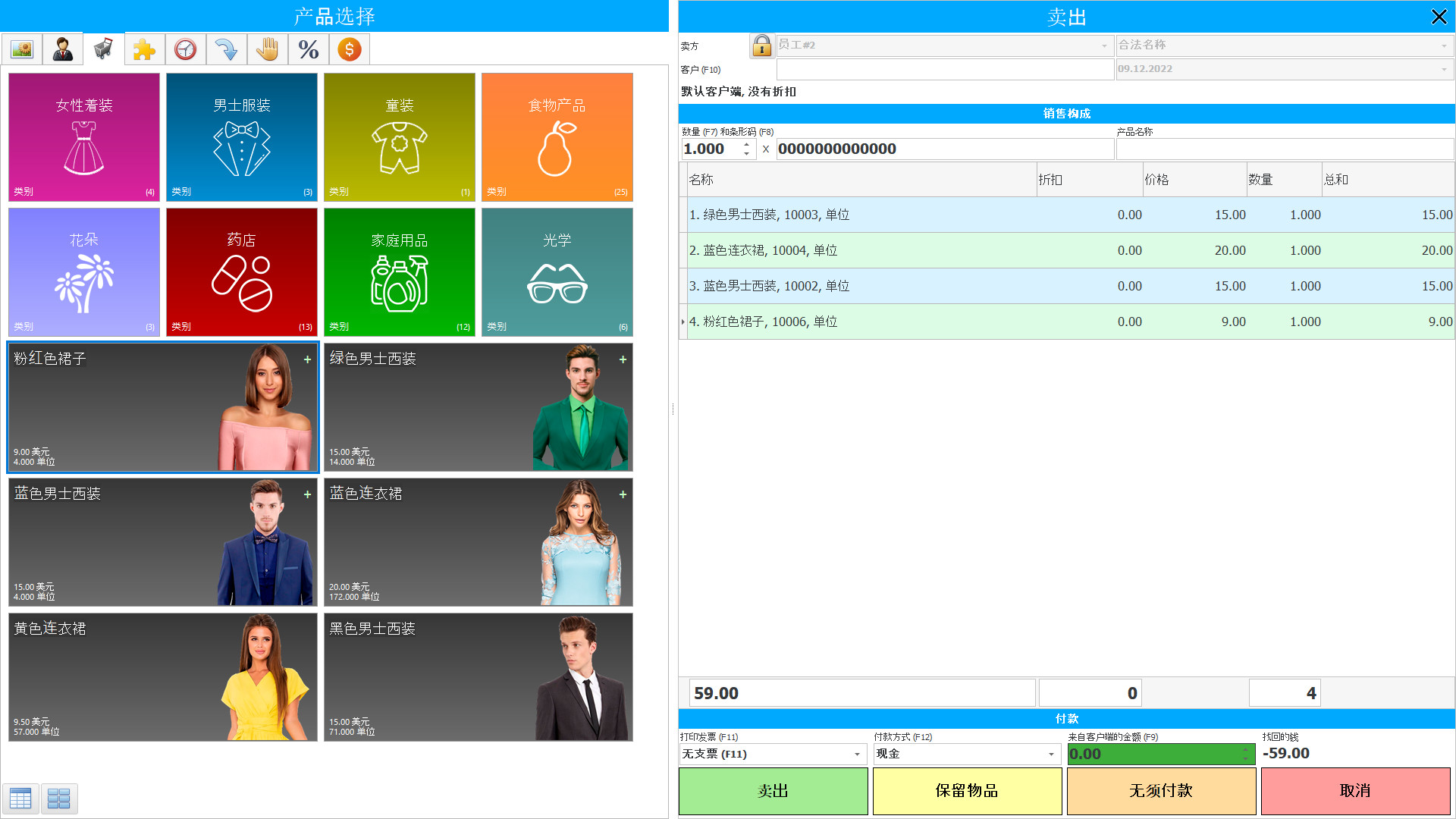Increase quantity with the spinner up arrow
This screenshot has height=819, width=1456.
(x=747, y=144)
